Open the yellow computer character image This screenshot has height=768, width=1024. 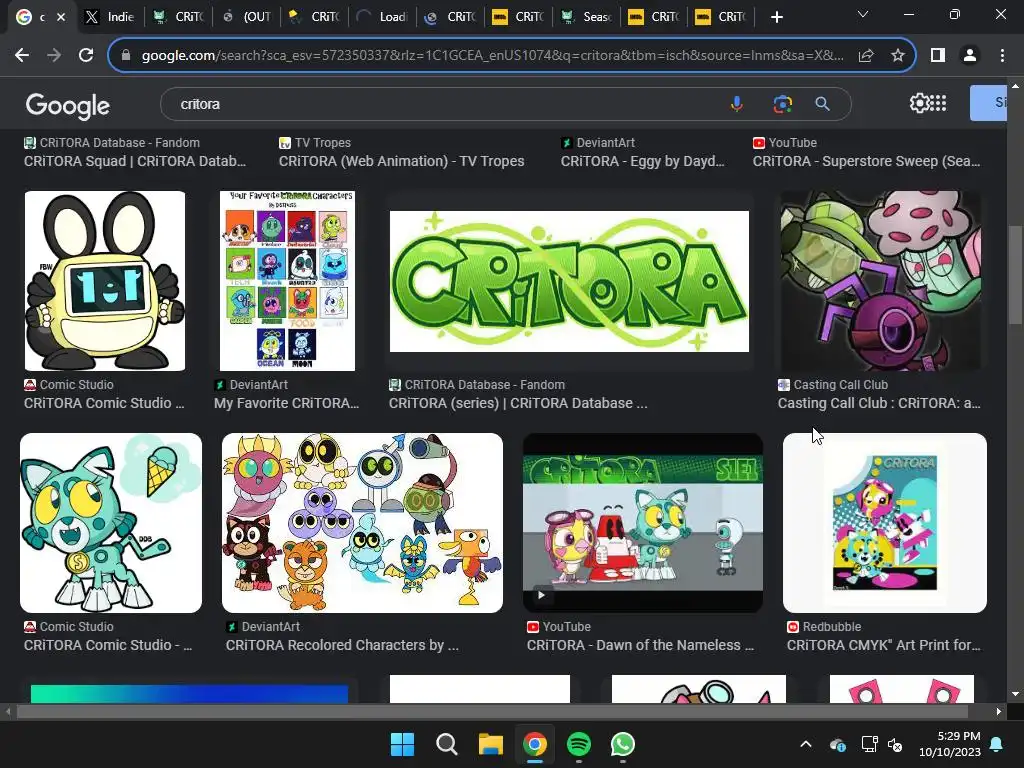104,281
